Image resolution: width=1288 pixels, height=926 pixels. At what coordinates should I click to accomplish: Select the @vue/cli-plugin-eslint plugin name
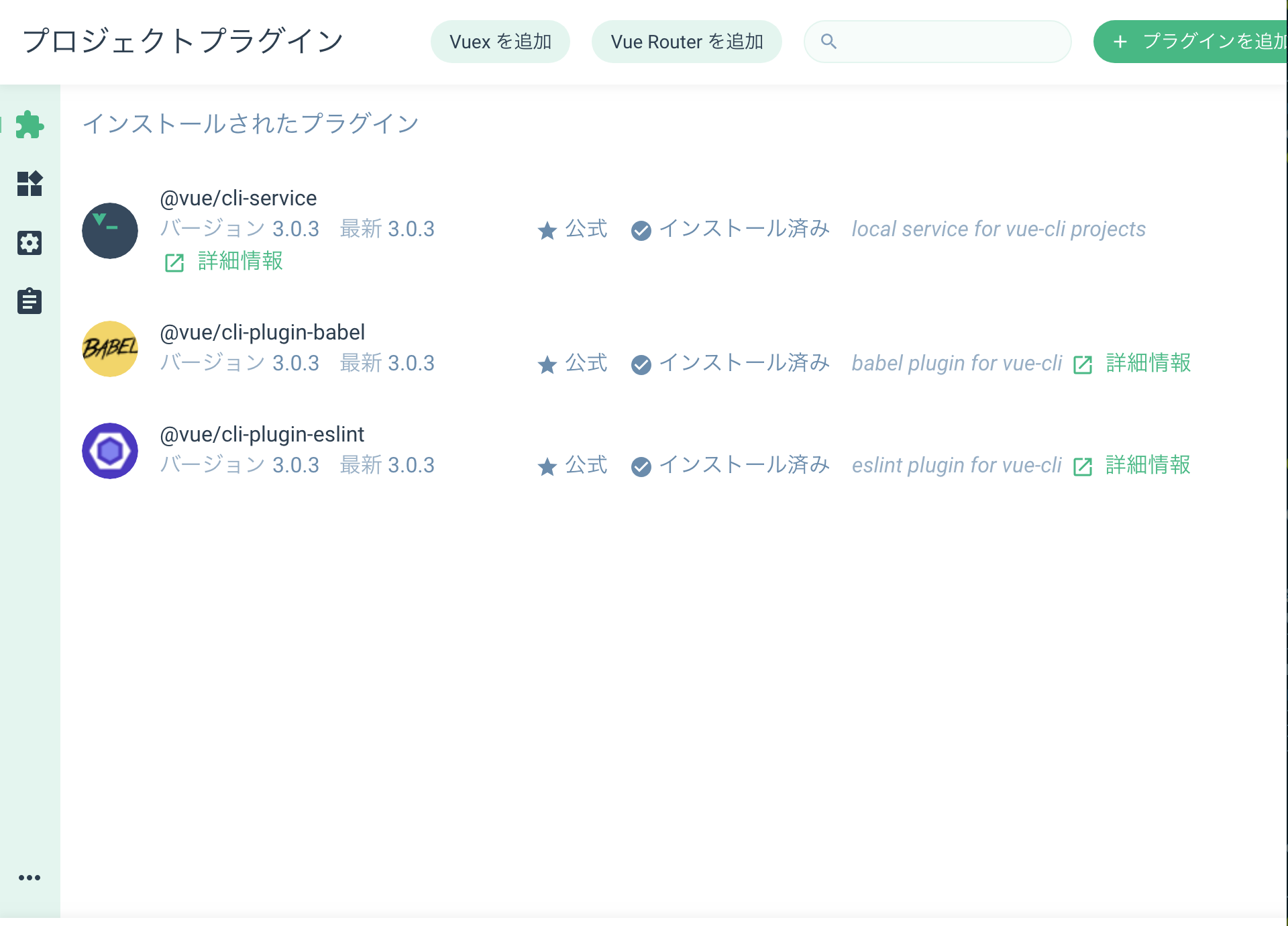click(x=262, y=435)
